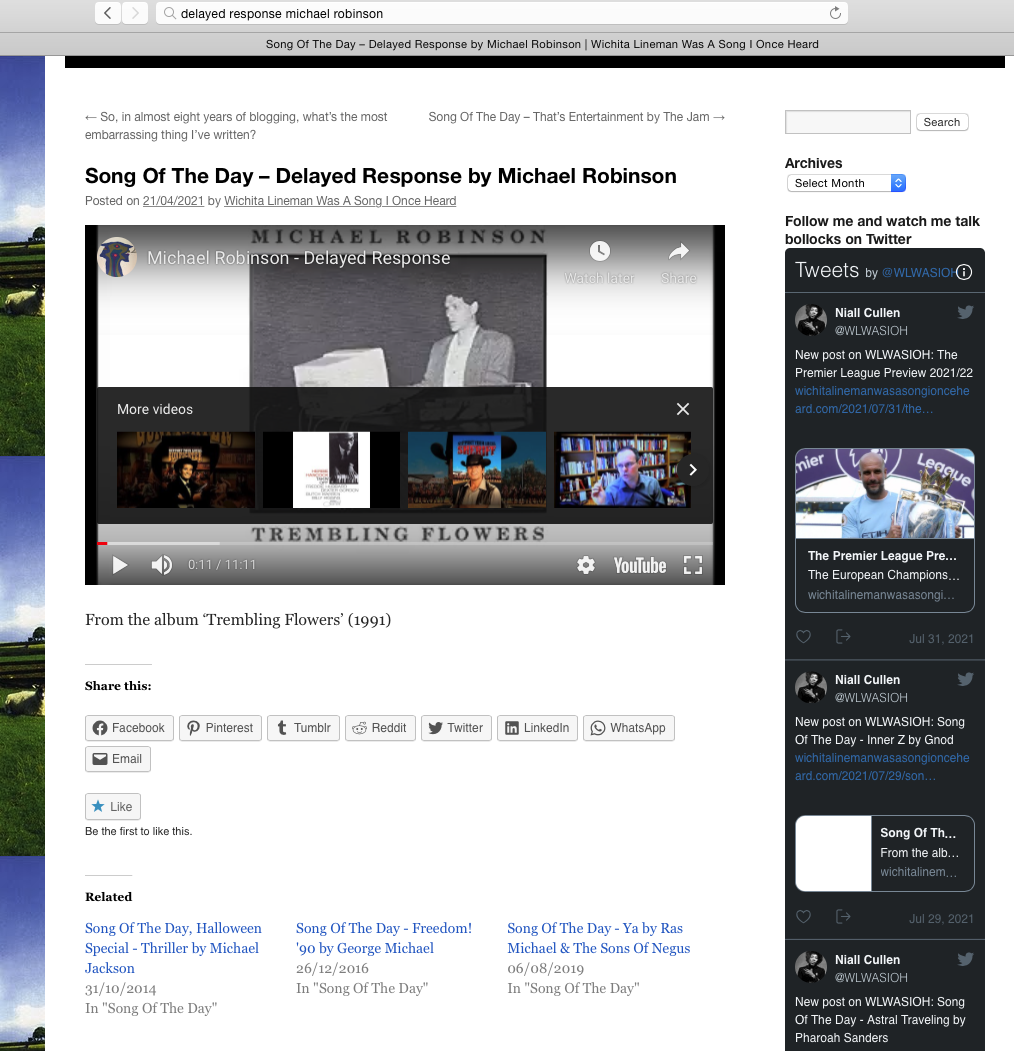This screenshot has width=1014, height=1051.
Task: Share the post on LinkedIn
Action: click(537, 728)
